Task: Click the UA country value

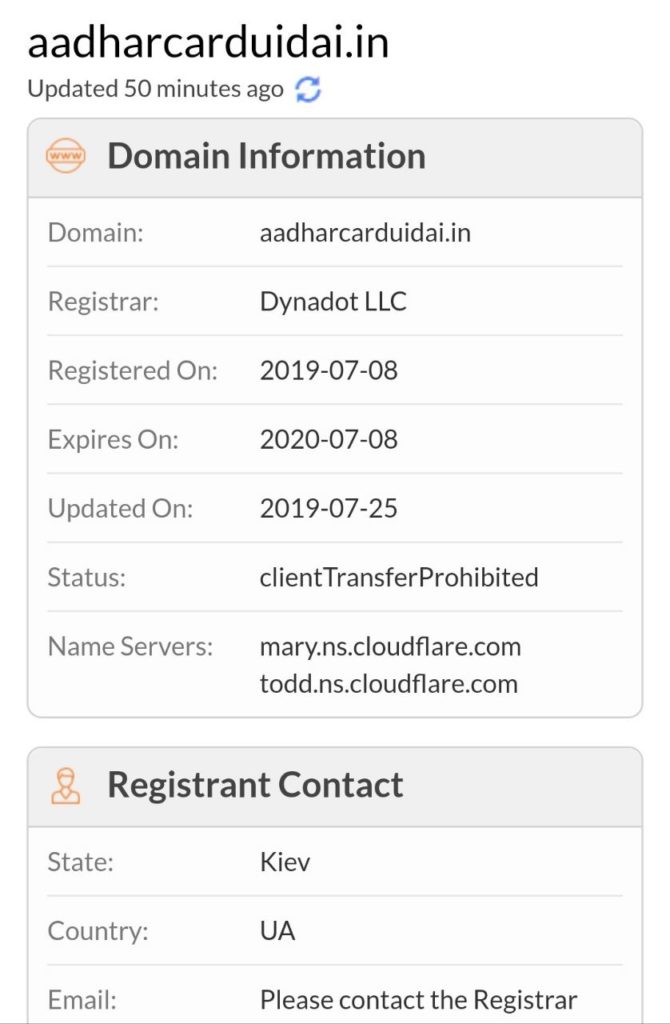Action: click(277, 931)
